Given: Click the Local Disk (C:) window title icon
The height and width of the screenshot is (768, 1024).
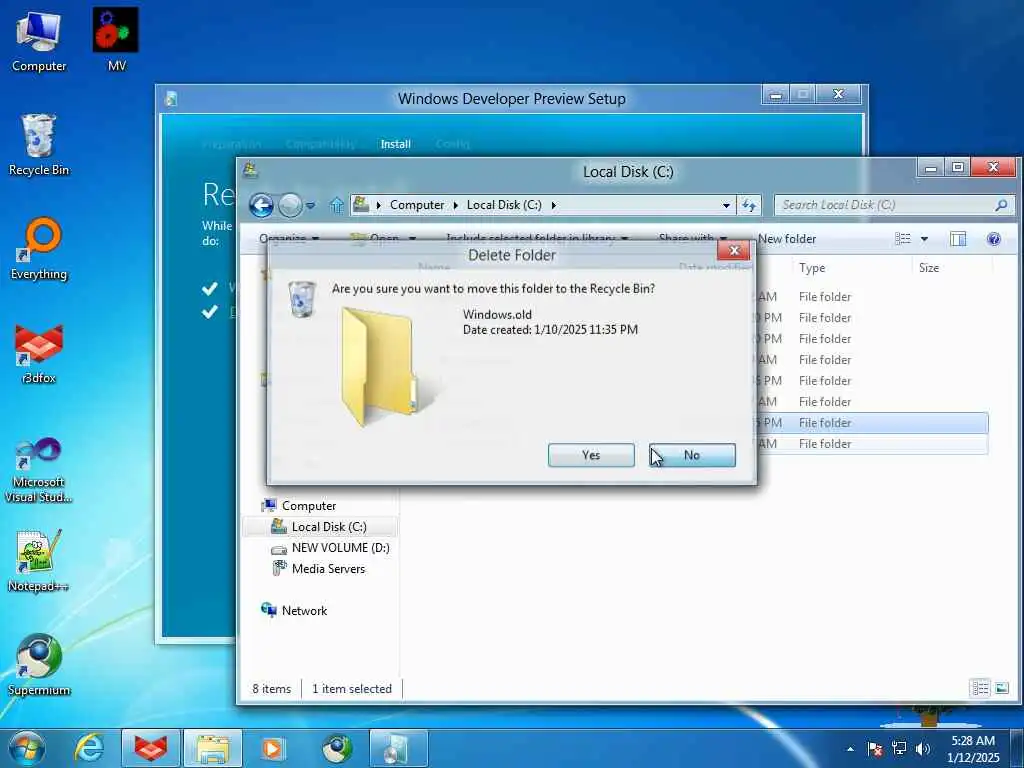Looking at the screenshot, I should pos(250,170).
